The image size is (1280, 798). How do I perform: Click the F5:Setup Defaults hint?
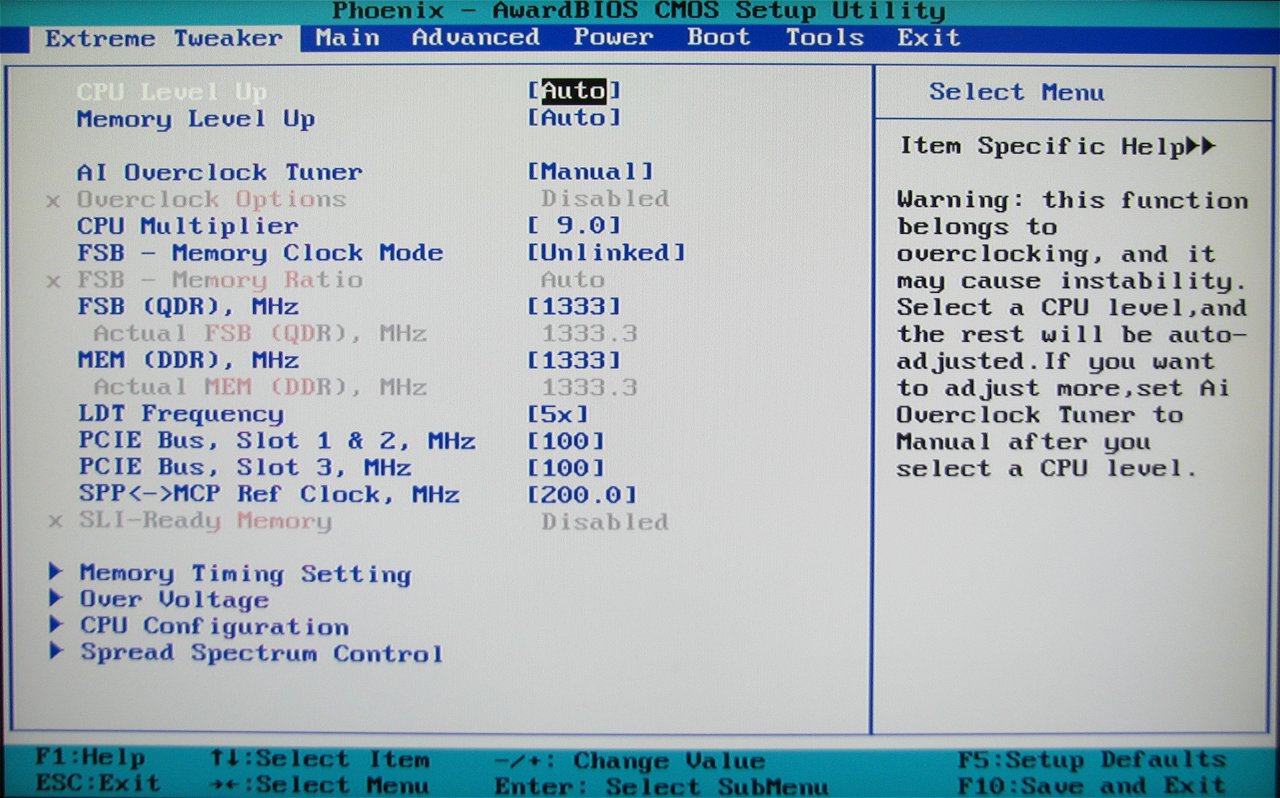click(x=1092, y=759)
